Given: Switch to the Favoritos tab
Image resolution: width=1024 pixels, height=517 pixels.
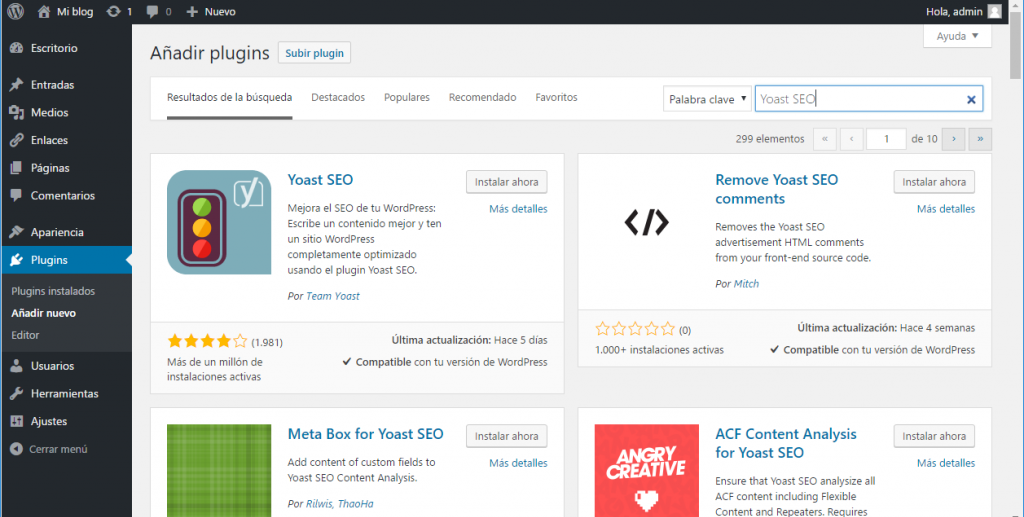Looking at the screenshot, I should coord(556,97).
